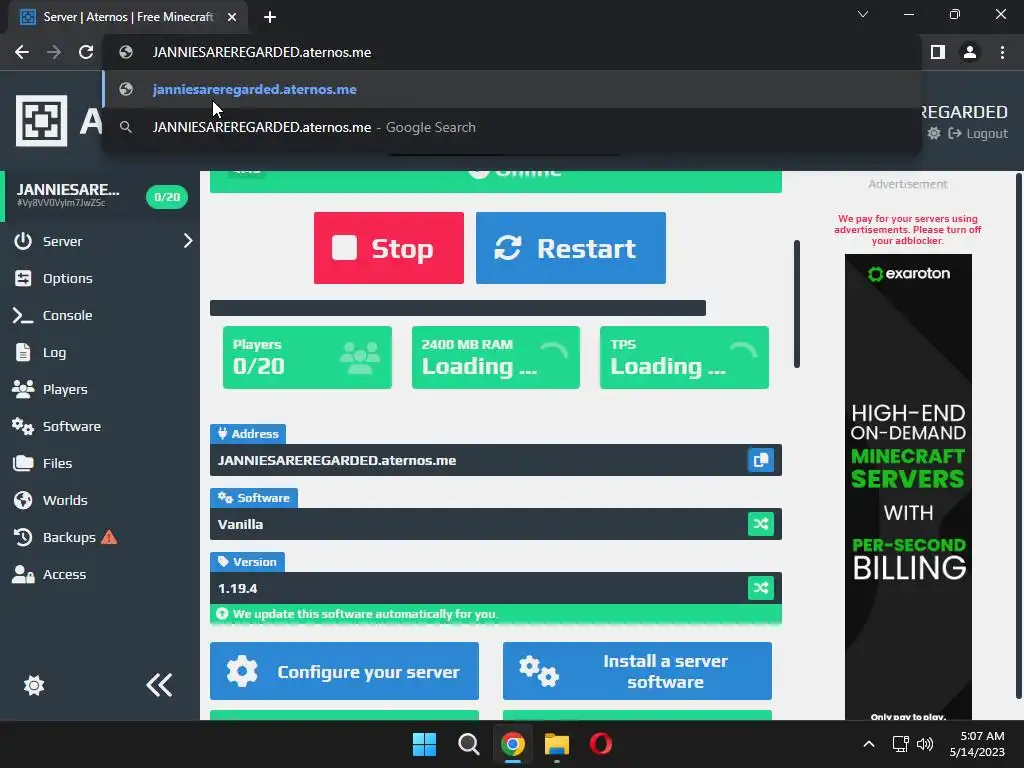
Task: Collapse the sidebar with double chevron
Action: click(159, 685)
